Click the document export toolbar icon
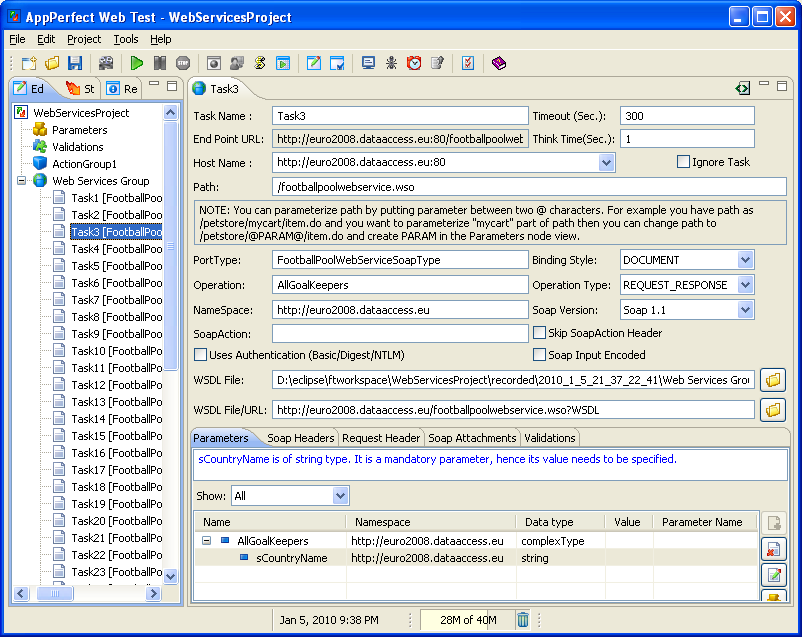 coord(437,63)
